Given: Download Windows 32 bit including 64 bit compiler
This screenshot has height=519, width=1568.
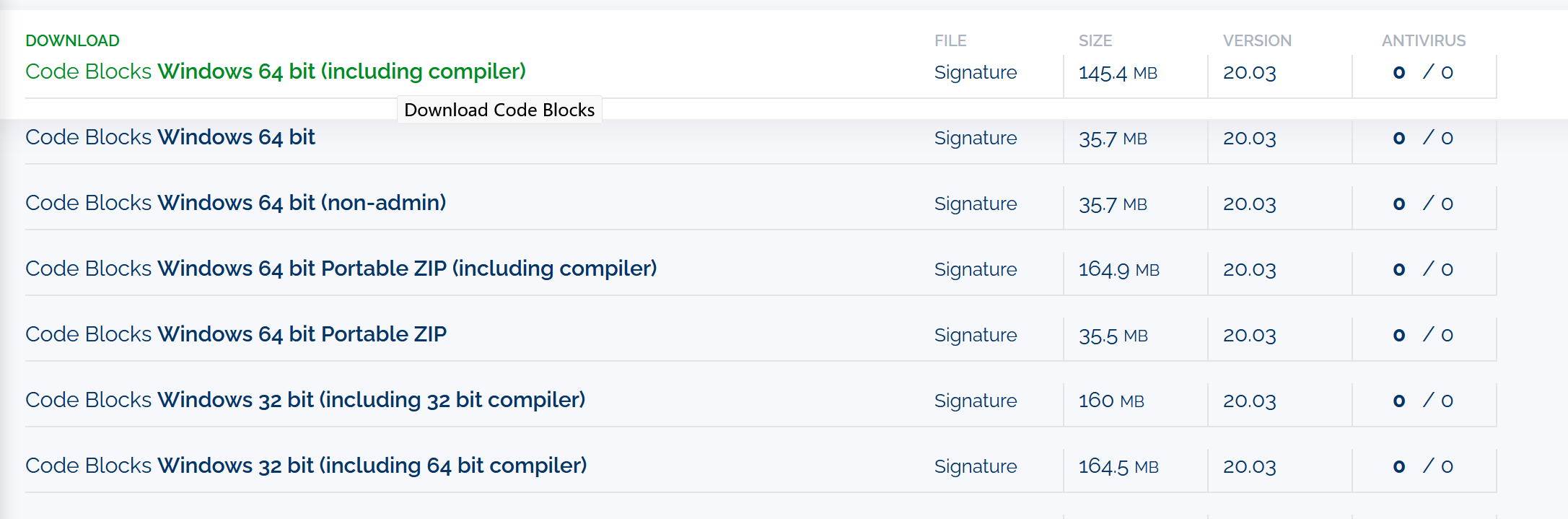Looking at the screenshot, I should pyautogui.click(x=306, y=466).
